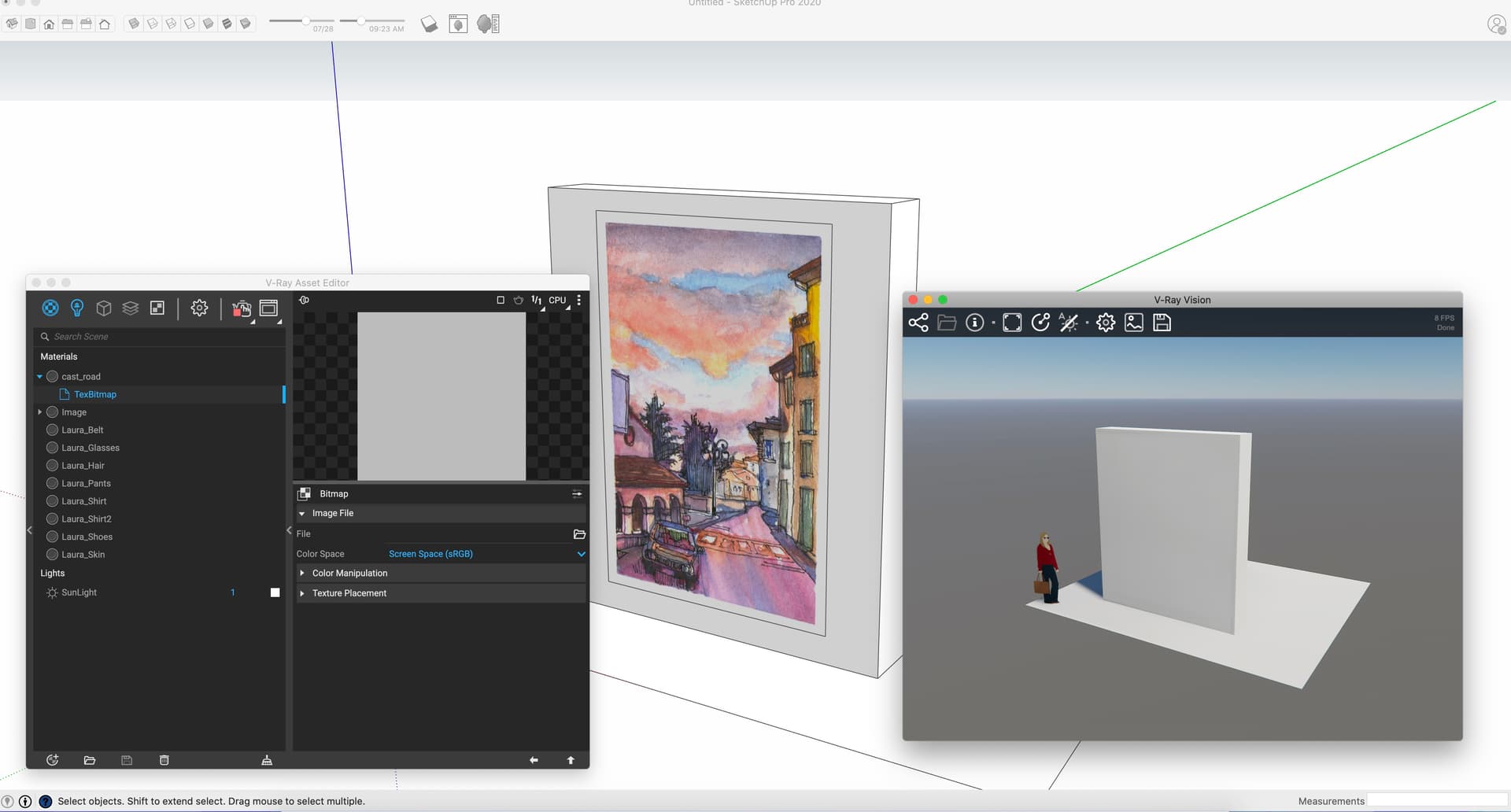Toggle the preview scene square icon

coord(501,300)
